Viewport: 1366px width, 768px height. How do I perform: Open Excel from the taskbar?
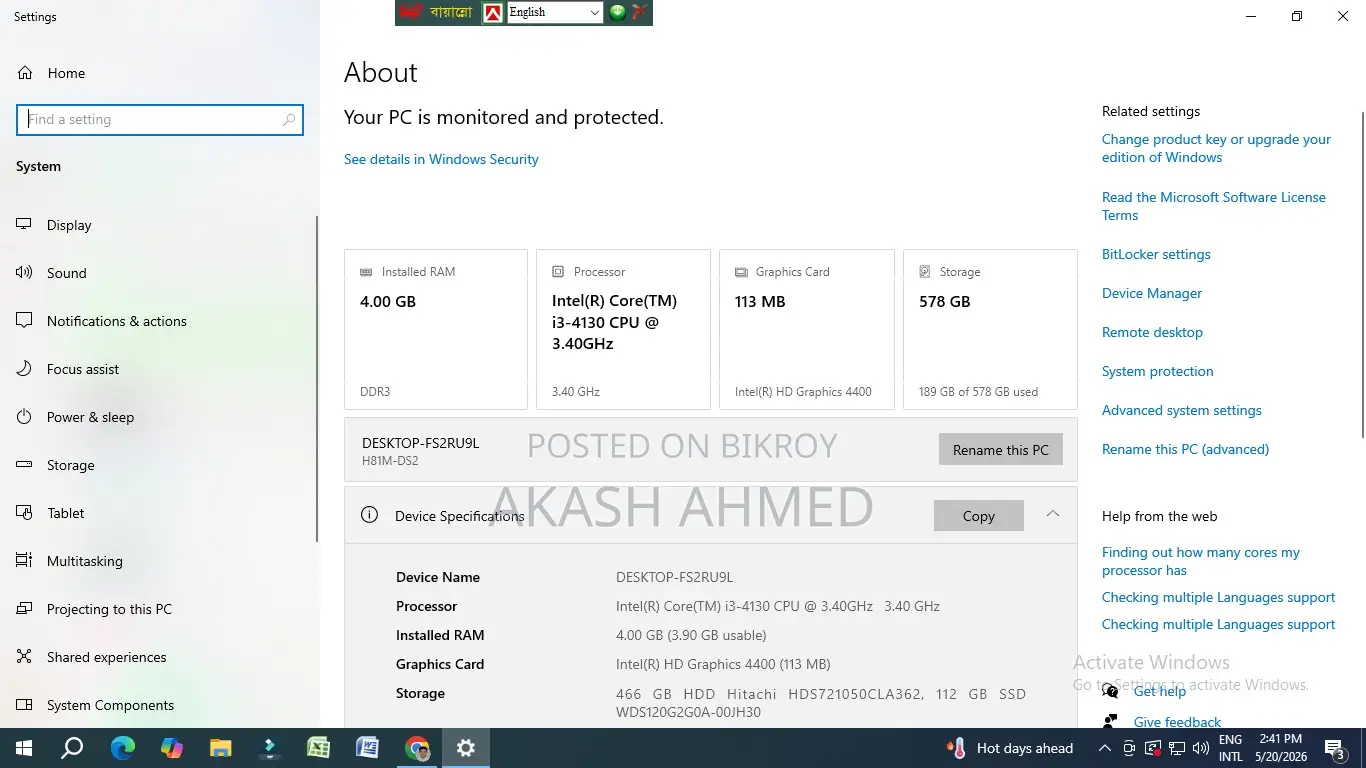[x=318, y=748]
